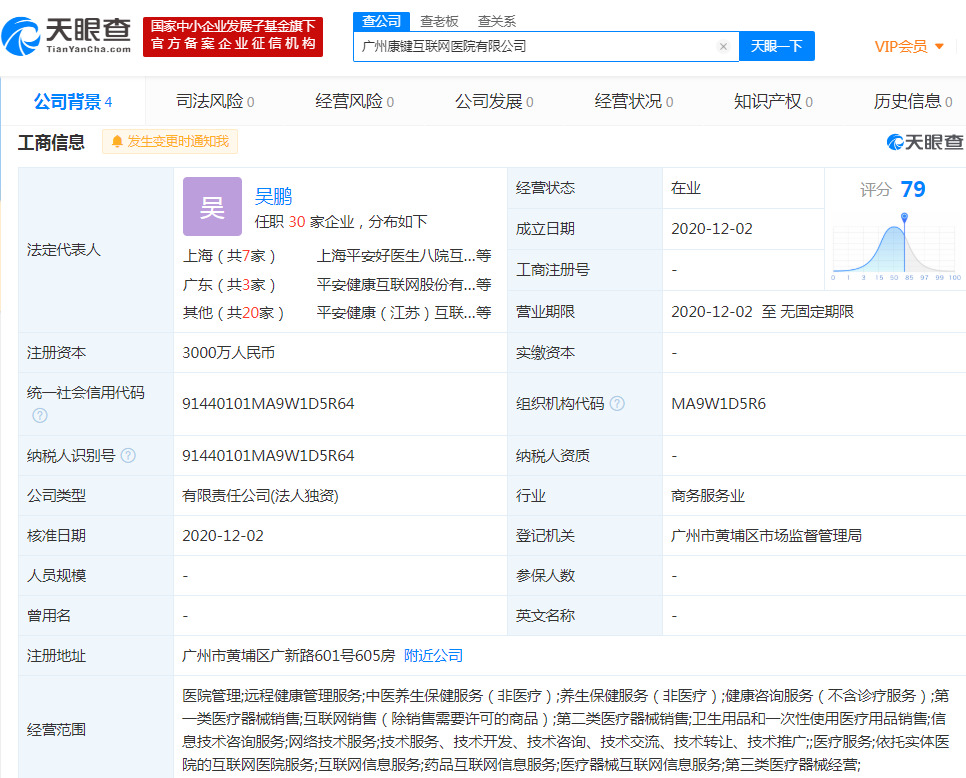Clear the search box with the X icon

[x=723, y=46]
